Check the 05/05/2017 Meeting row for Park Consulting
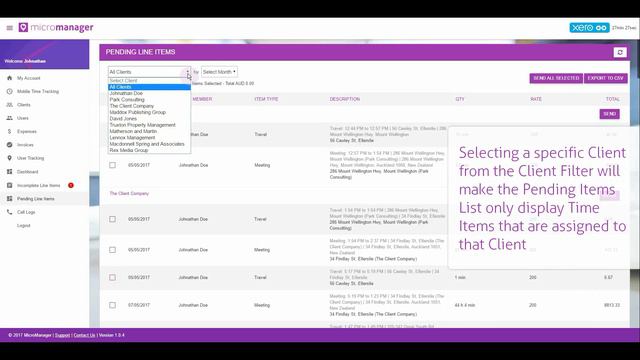The image size is (640, 360). (x=112, y=165)
